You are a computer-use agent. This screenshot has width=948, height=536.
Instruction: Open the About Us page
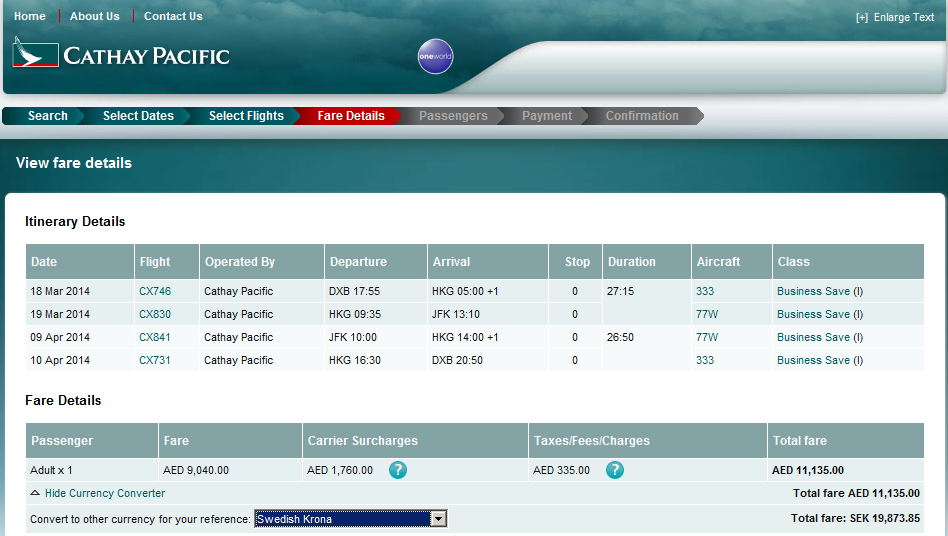pyautogui.click(x=94, y=16)
